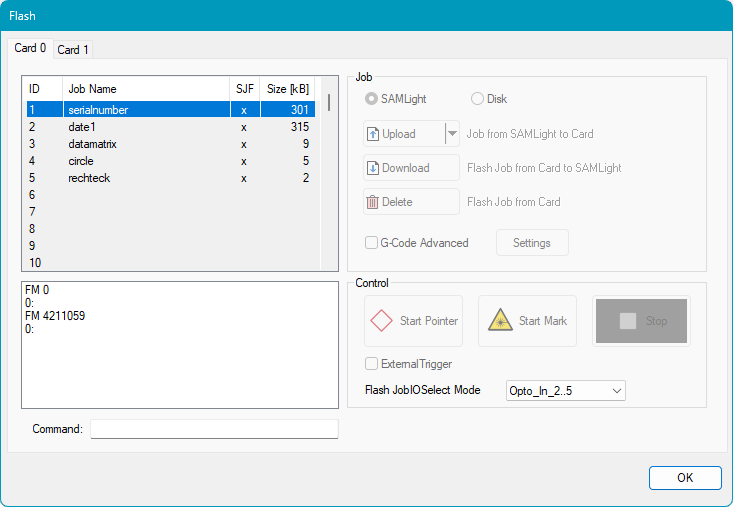Image resolution: width=733 pixels, height=507 pixels.
Task: Select the SAMLight radio button
Action: [x=372, y=99]
